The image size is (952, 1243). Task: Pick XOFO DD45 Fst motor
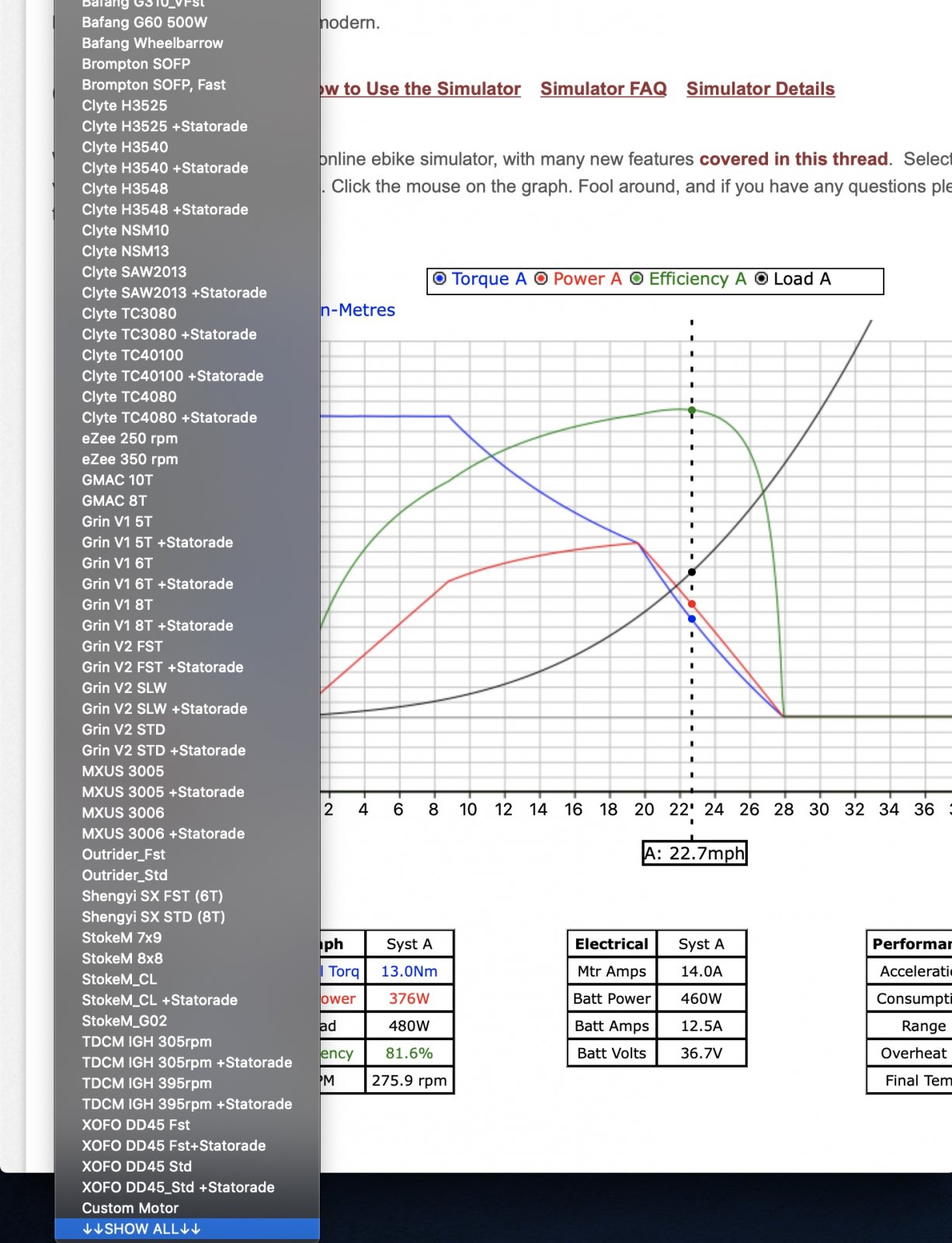click(x=187, y=1125)
